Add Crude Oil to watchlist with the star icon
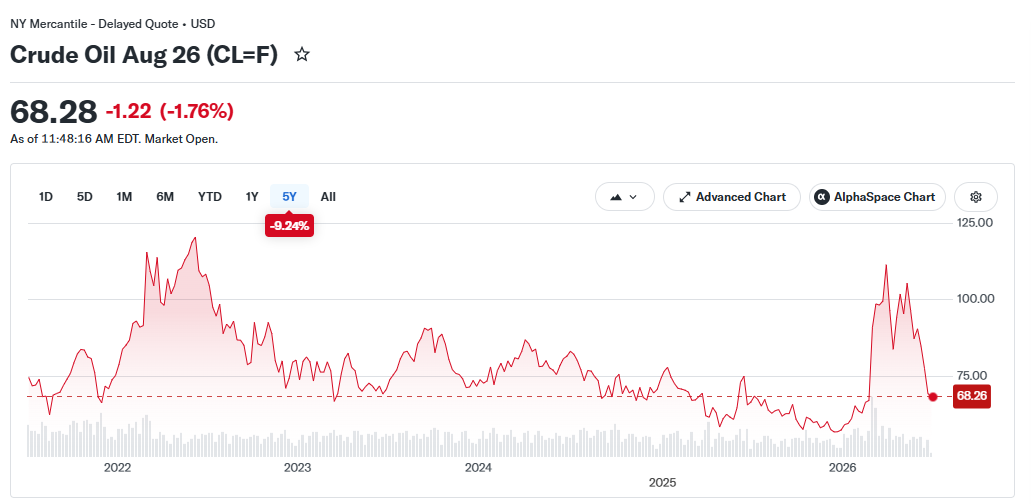Image resolution: width=1031 pixels, height=504 pixels. coord(302,55)
